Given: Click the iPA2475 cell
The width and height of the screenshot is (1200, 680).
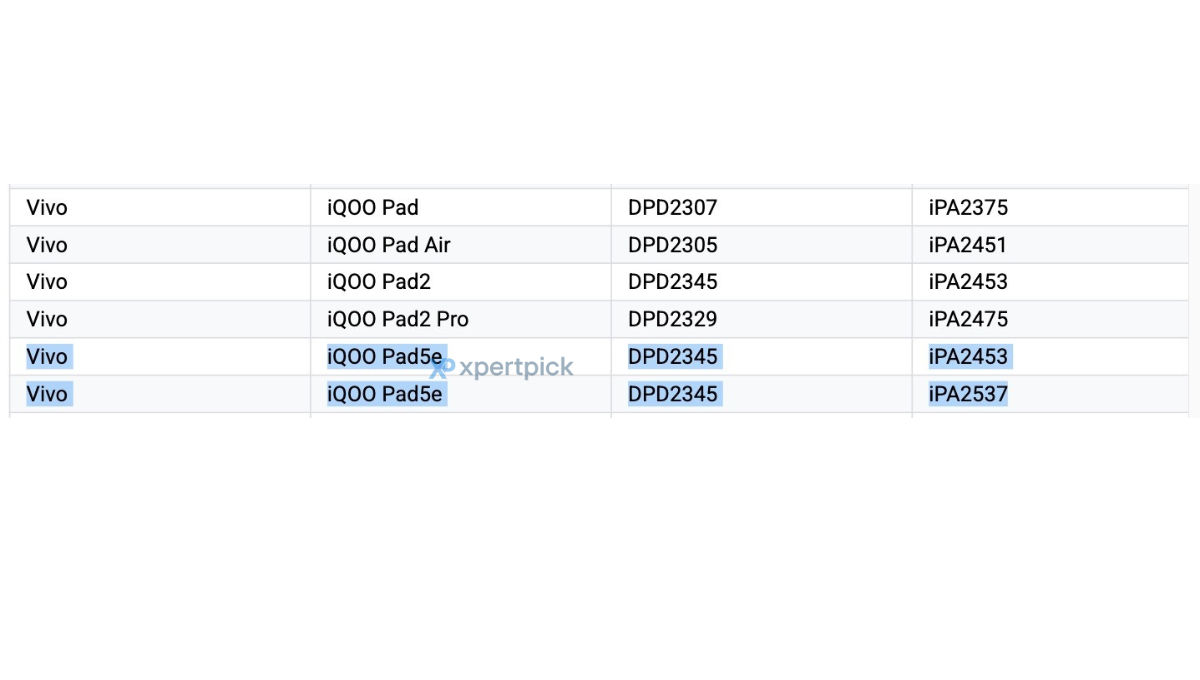Looking at the screenshot, I should click(x=1050, y=319).
